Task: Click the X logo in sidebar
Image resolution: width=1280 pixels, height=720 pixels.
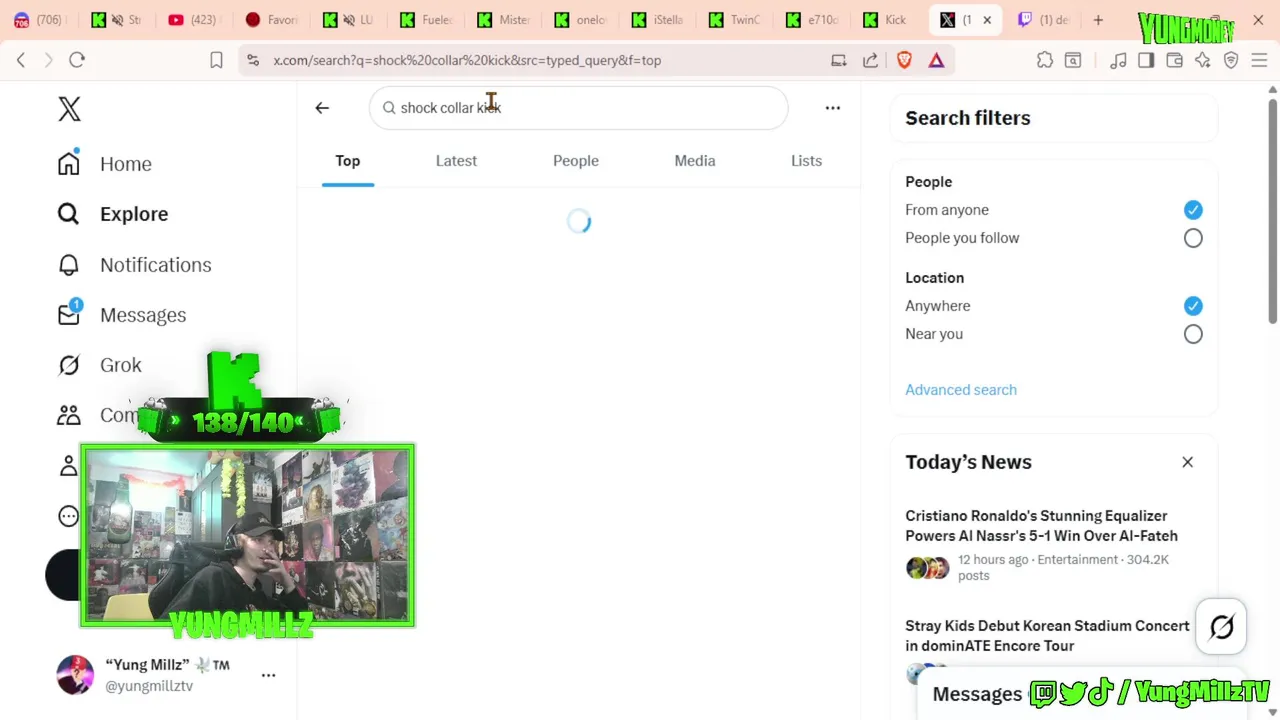Action: click(69, 109)
